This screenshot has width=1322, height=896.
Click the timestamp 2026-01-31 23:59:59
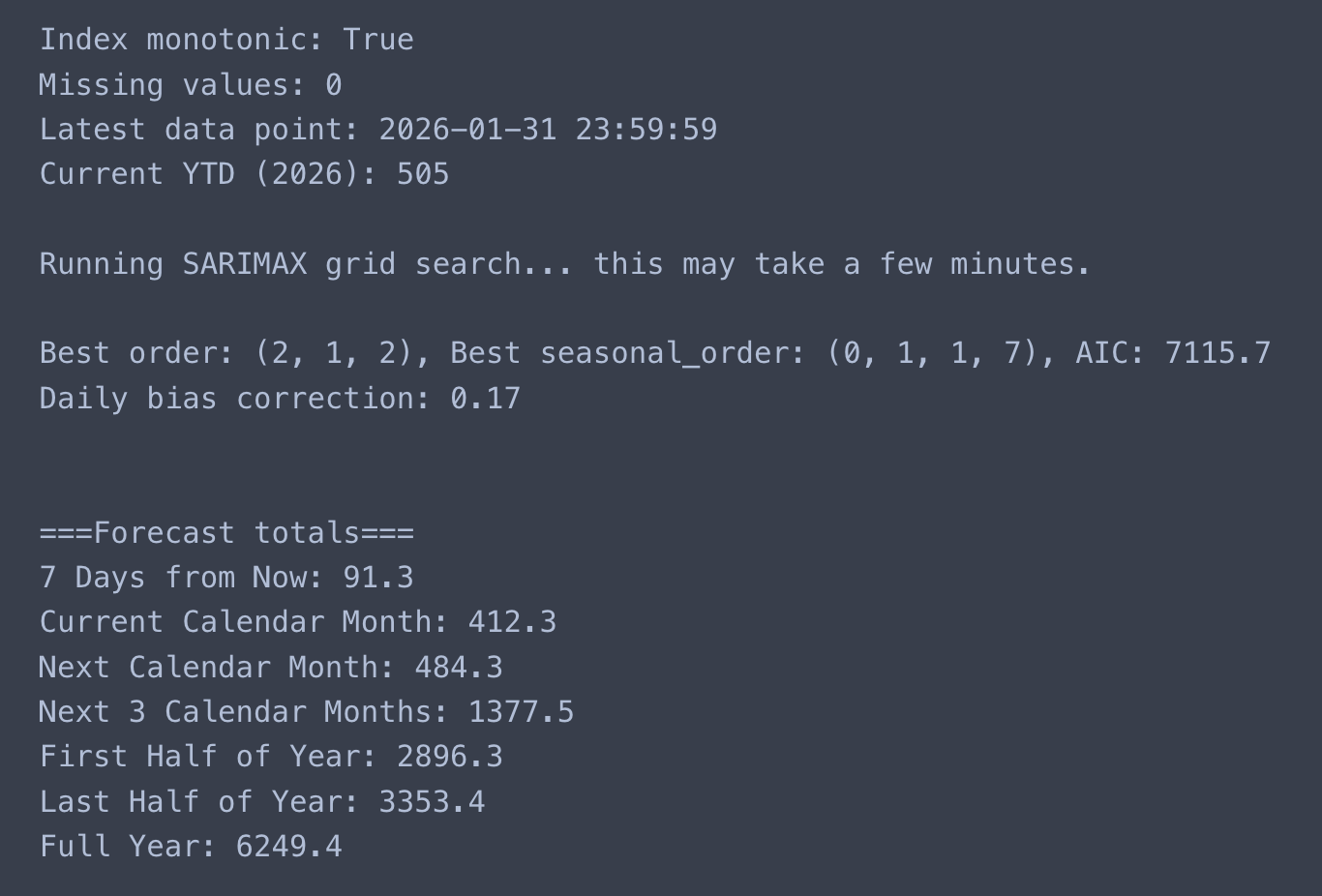click(x=548, y=130)
